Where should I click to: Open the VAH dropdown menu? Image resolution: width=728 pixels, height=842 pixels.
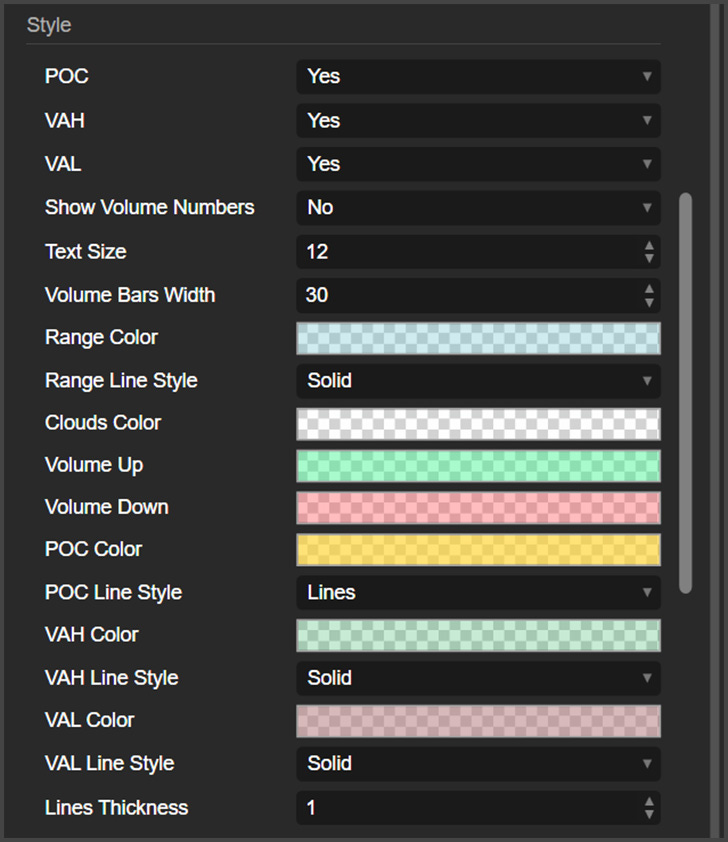(x=478, y=121)
